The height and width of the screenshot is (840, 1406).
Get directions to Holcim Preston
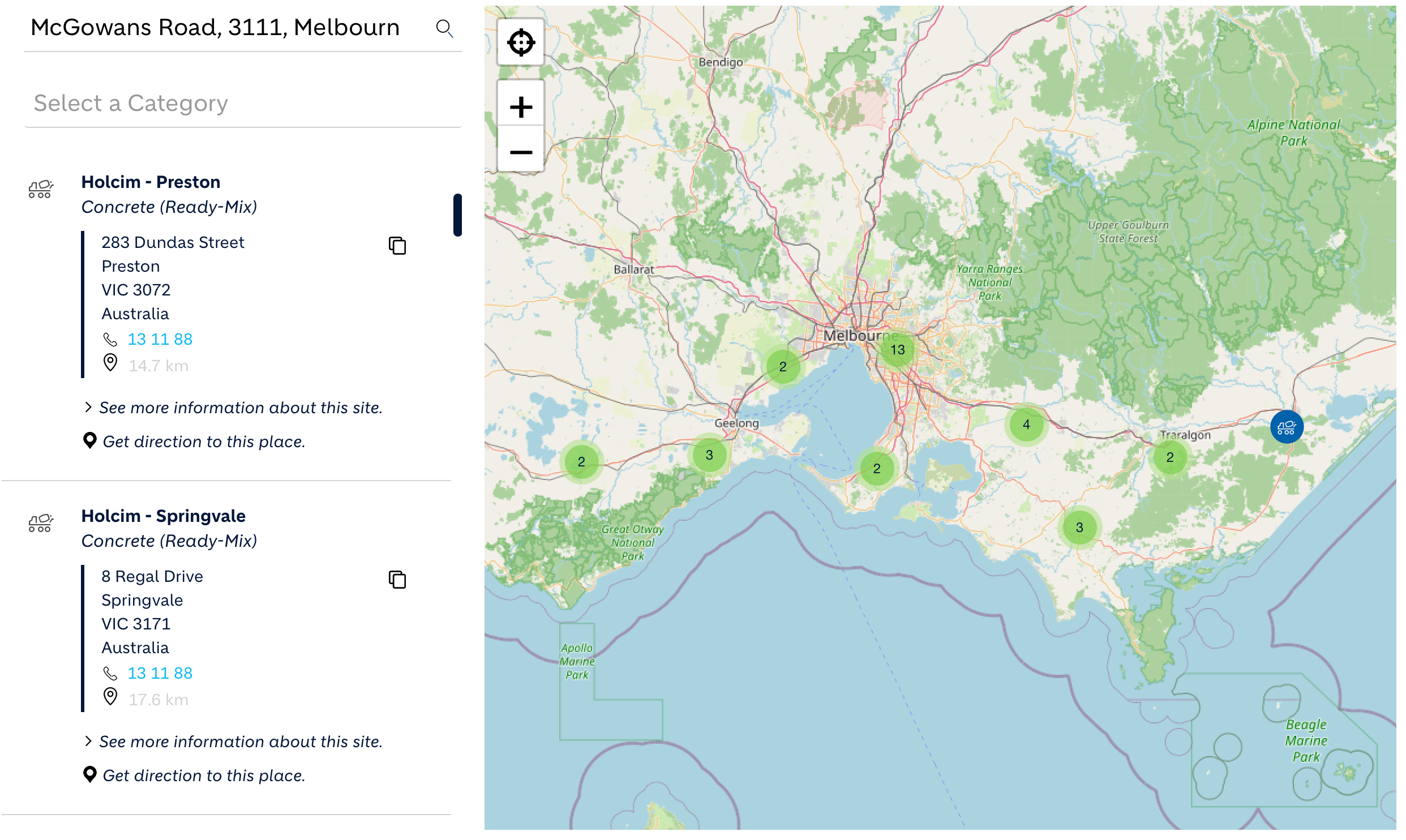tap(204, 442)
